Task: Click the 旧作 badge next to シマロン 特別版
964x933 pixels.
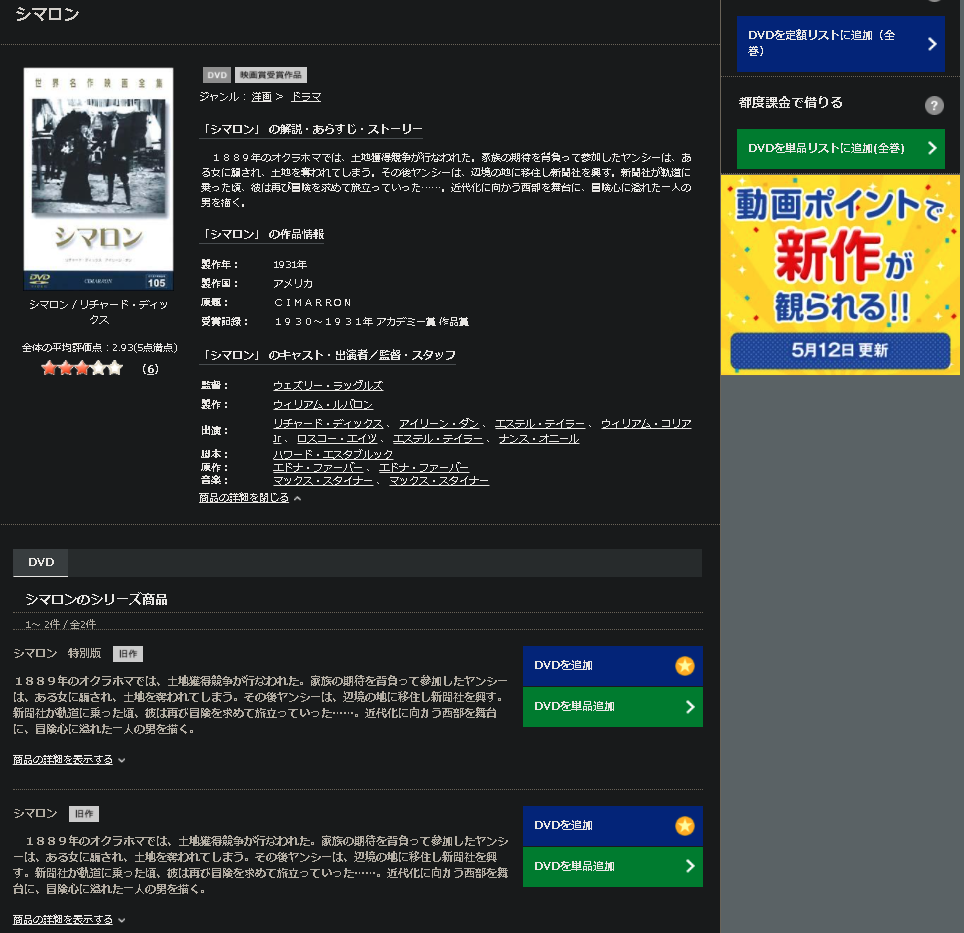Action: (128, 654)
